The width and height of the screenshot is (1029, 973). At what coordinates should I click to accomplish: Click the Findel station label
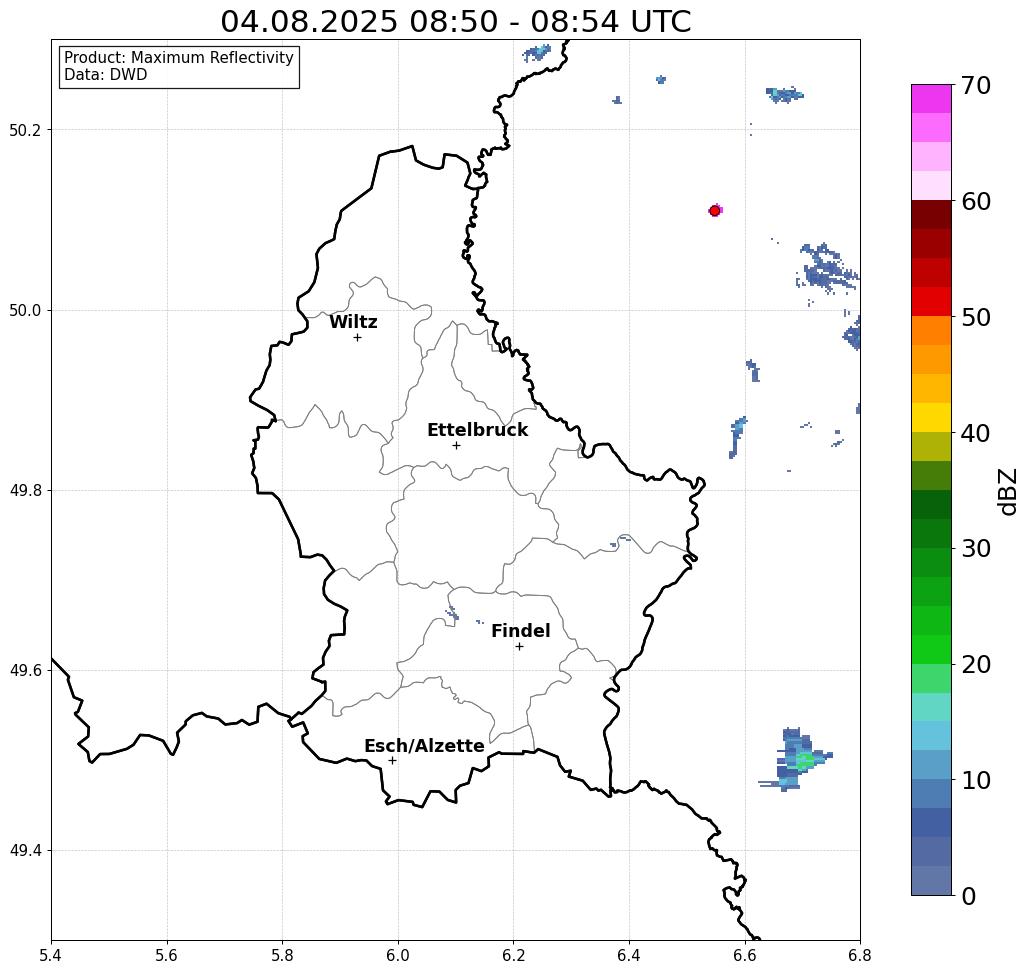520,631
